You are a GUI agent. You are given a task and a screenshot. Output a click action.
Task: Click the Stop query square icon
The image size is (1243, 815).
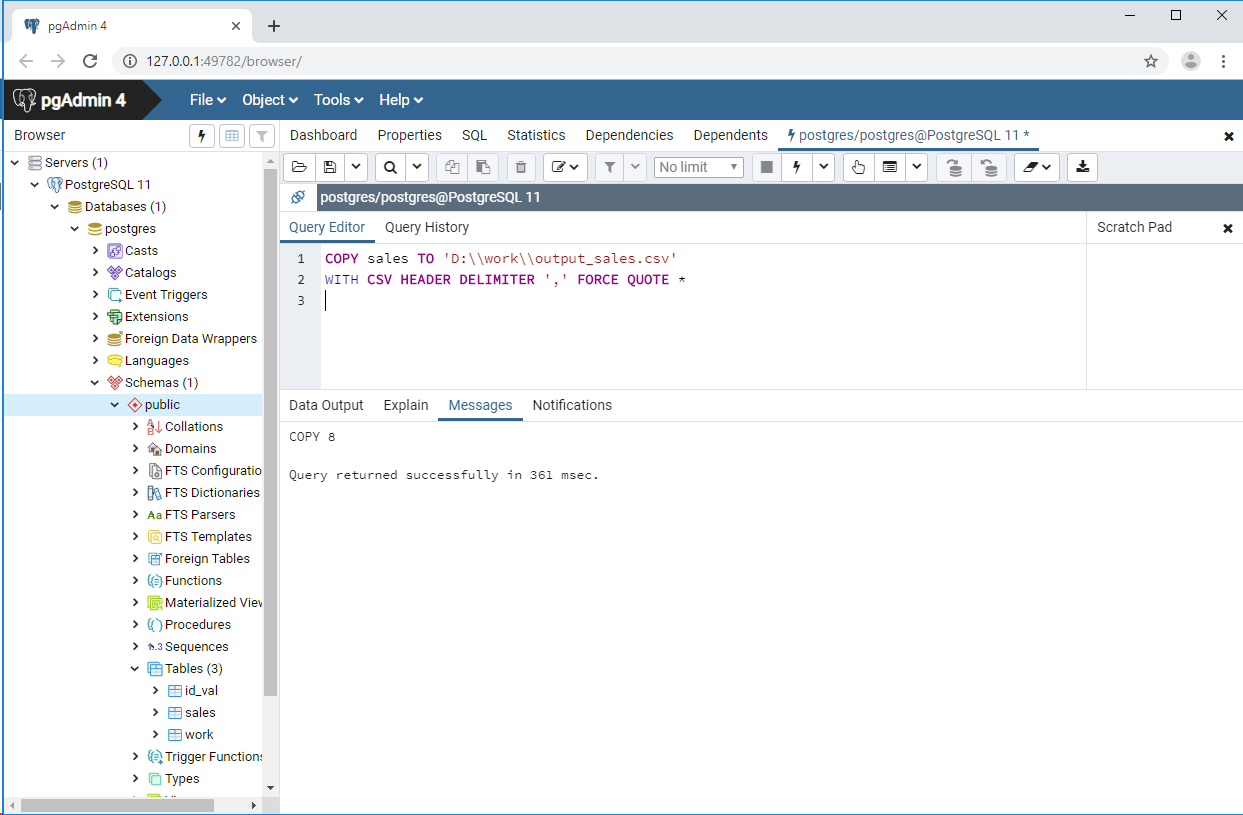pos(767,167)
